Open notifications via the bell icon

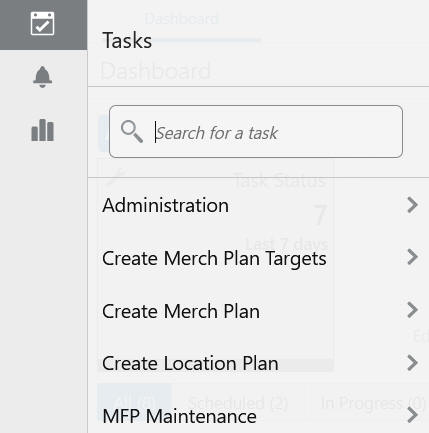pyautogui.click(x=42, y=77)
